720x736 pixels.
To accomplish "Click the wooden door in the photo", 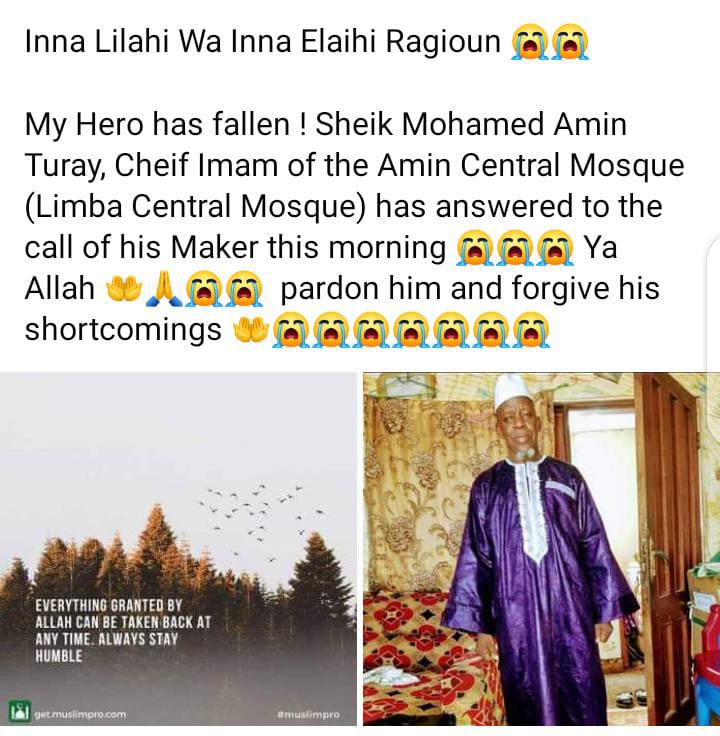I will coord(667,540).
